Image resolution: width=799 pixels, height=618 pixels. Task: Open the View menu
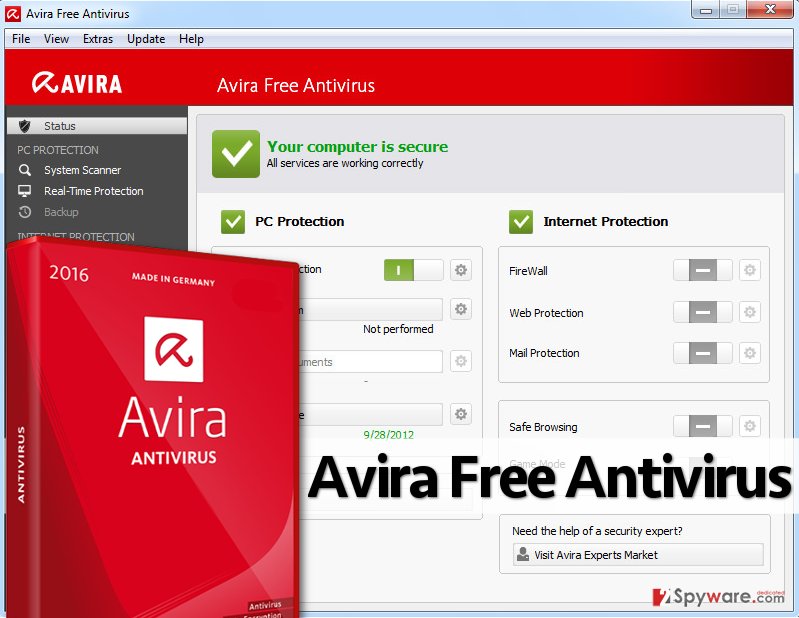pos(56,39)
